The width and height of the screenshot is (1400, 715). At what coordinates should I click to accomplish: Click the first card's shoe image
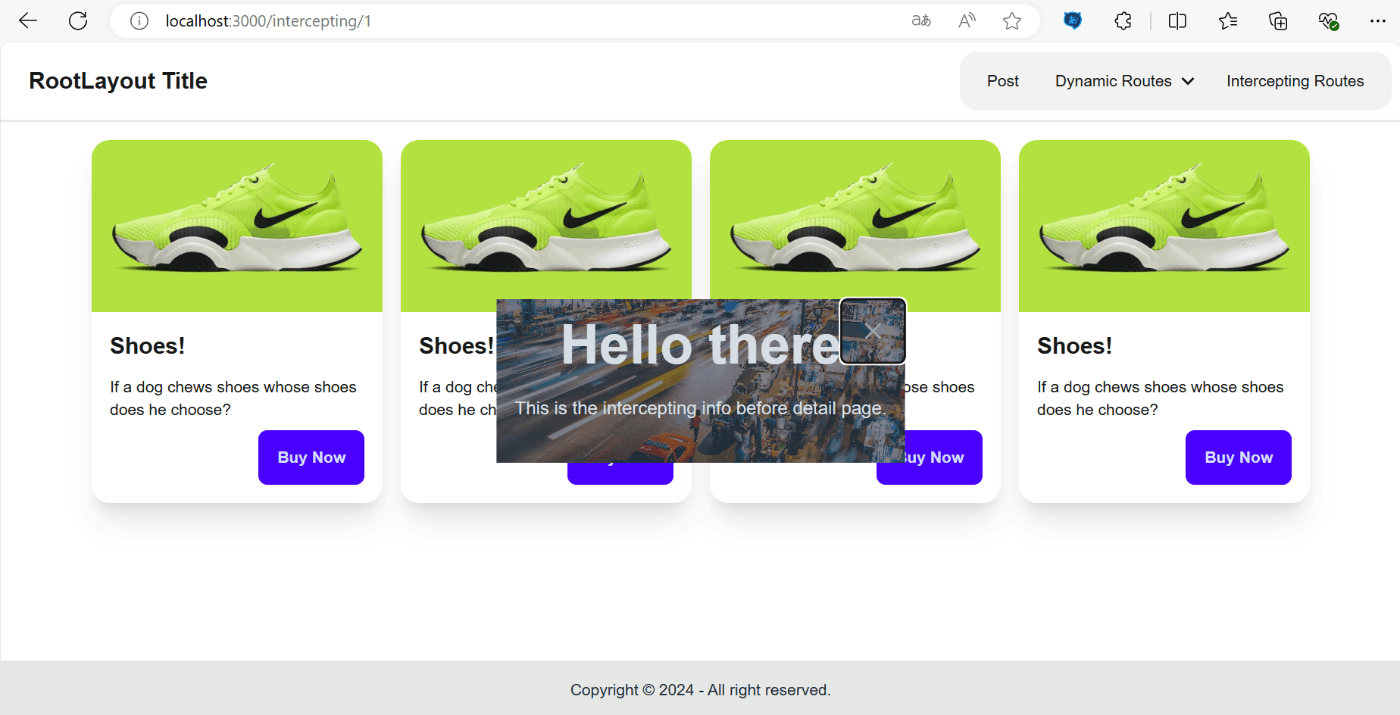coord(237,226)
